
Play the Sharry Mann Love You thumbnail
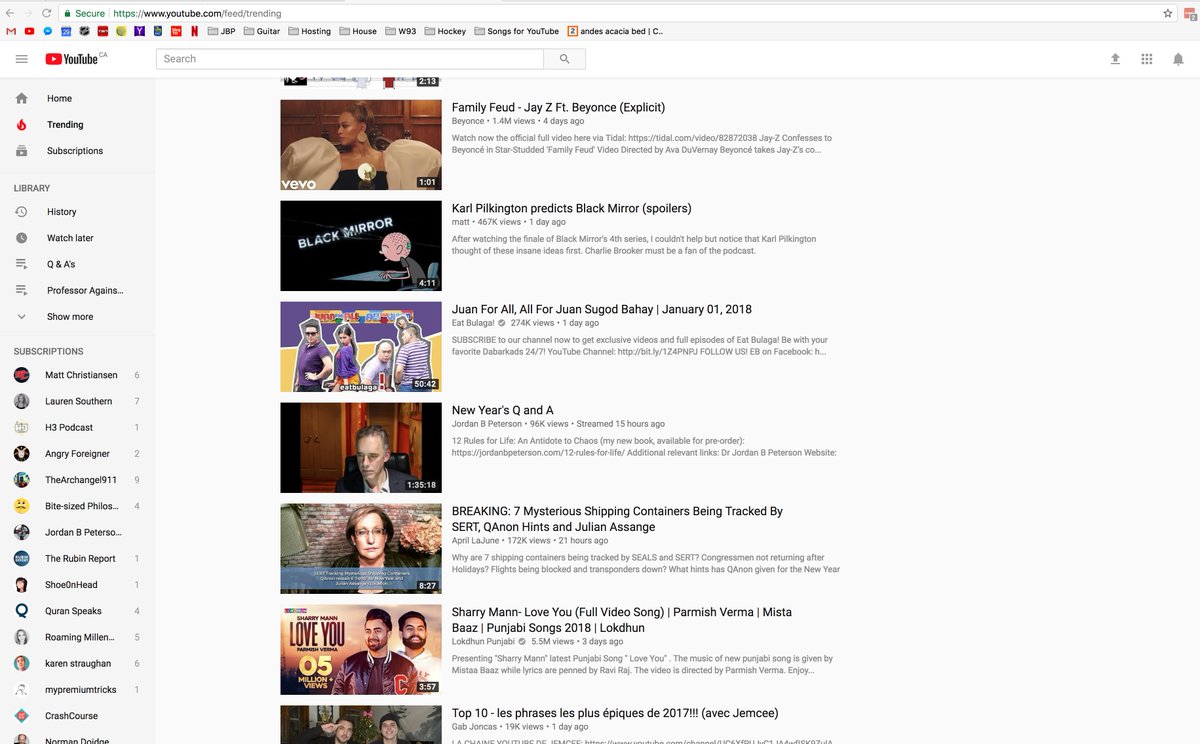pyautogui.click(x=361, y=650)
